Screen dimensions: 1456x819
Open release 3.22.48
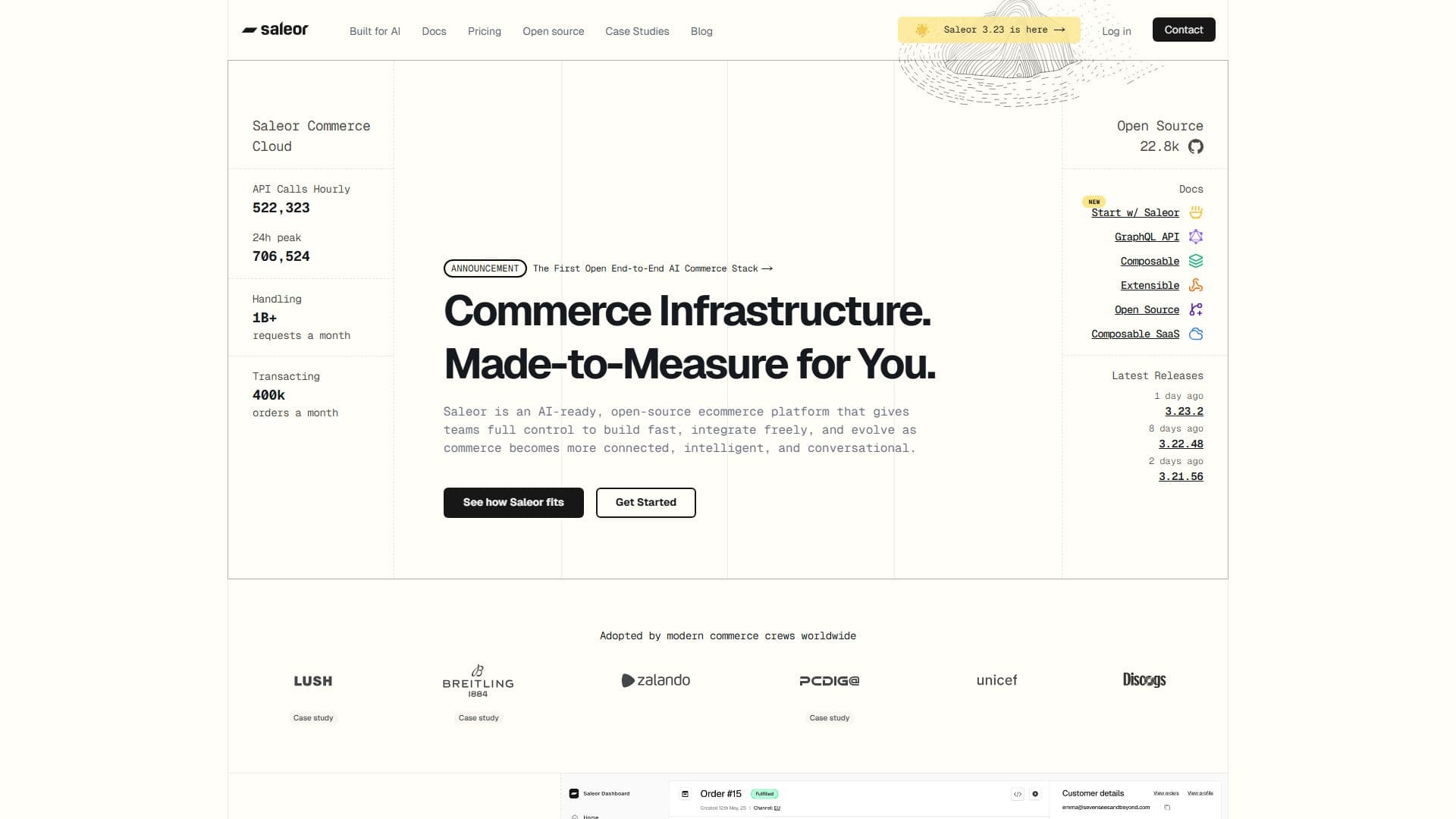1181,444
